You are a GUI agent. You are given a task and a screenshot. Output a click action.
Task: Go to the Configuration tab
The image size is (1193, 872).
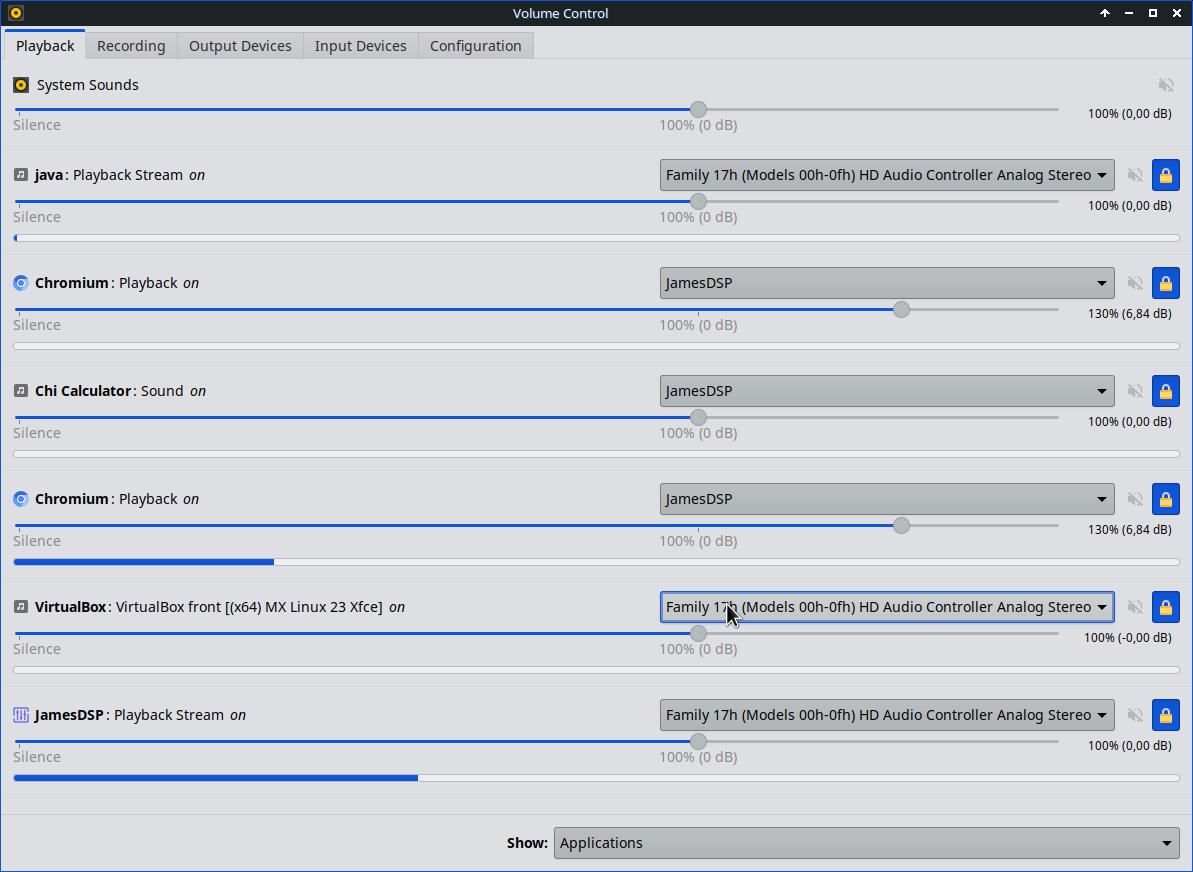click(475, 46)
